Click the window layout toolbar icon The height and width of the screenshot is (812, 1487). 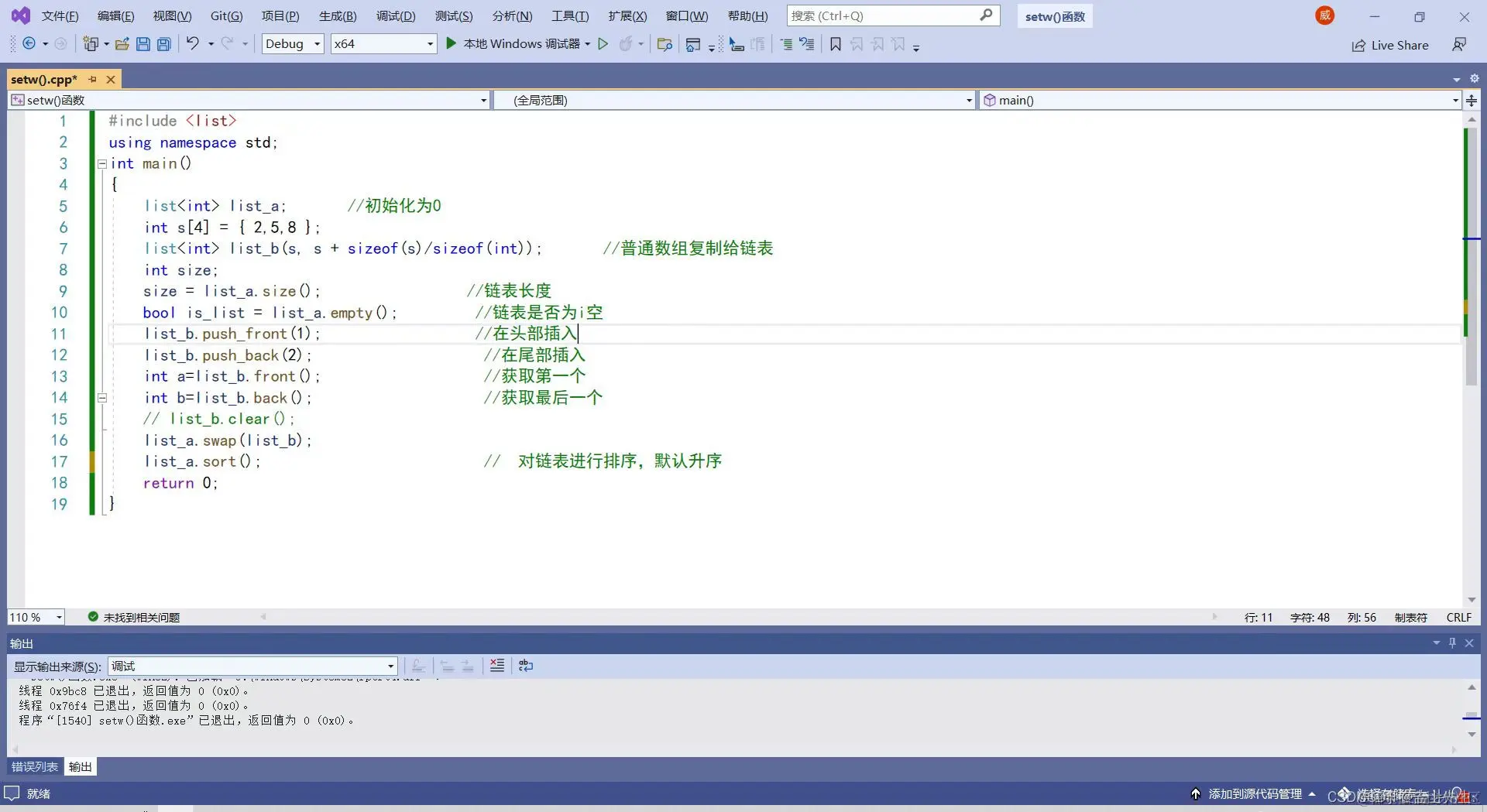693,44
